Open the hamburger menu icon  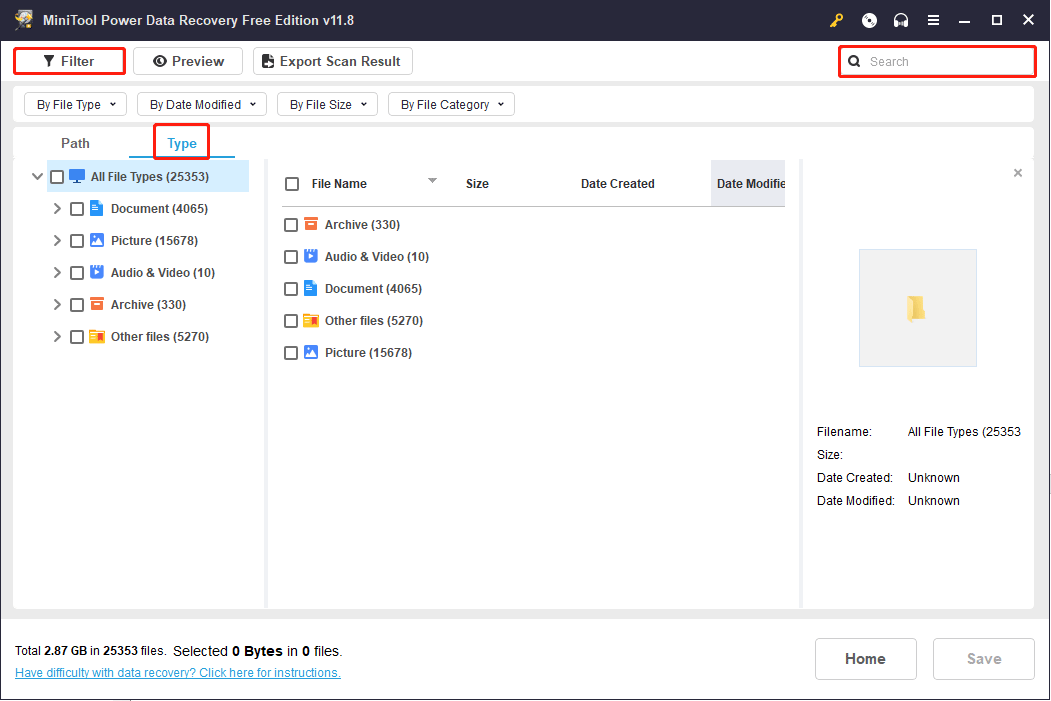933,21
